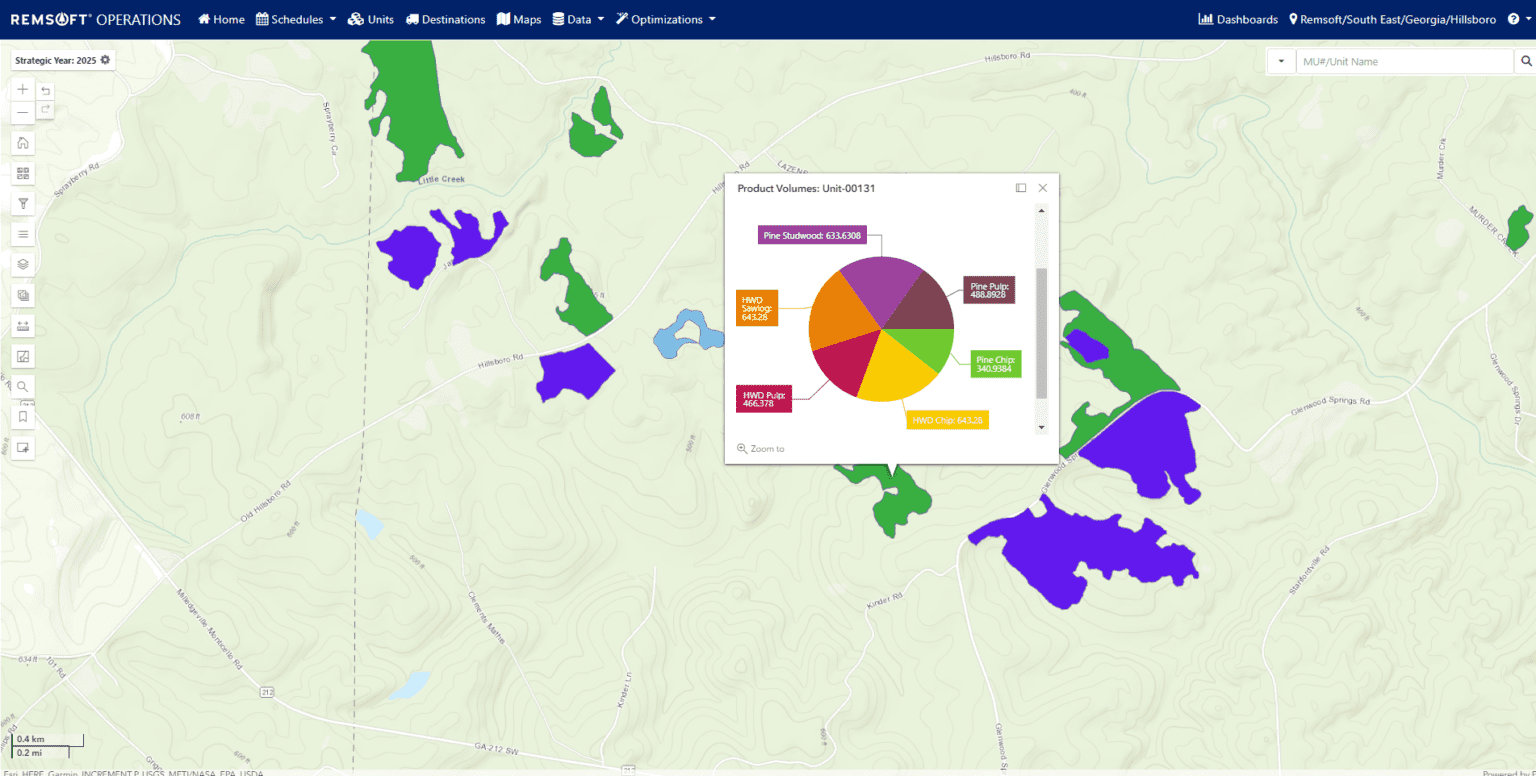Viewport: 1536px width, 776px height.
Task: Open the layers panel icon
Action: [x=22, y=263]
